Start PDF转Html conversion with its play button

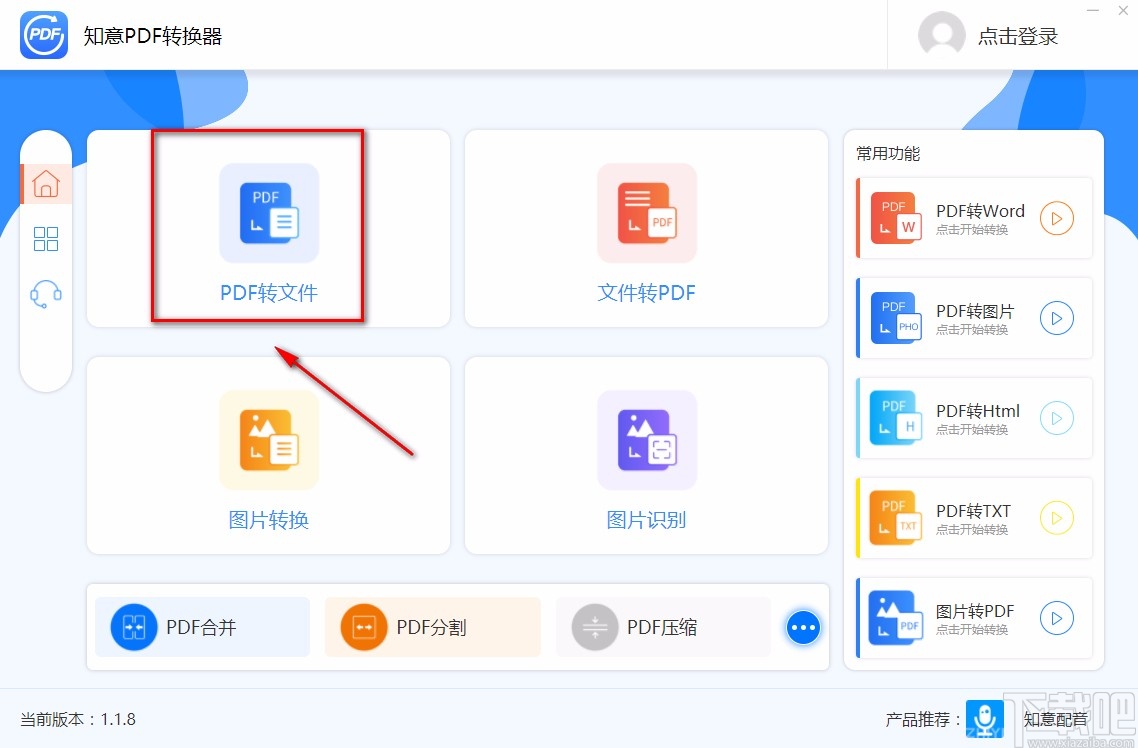point(1057,418)
